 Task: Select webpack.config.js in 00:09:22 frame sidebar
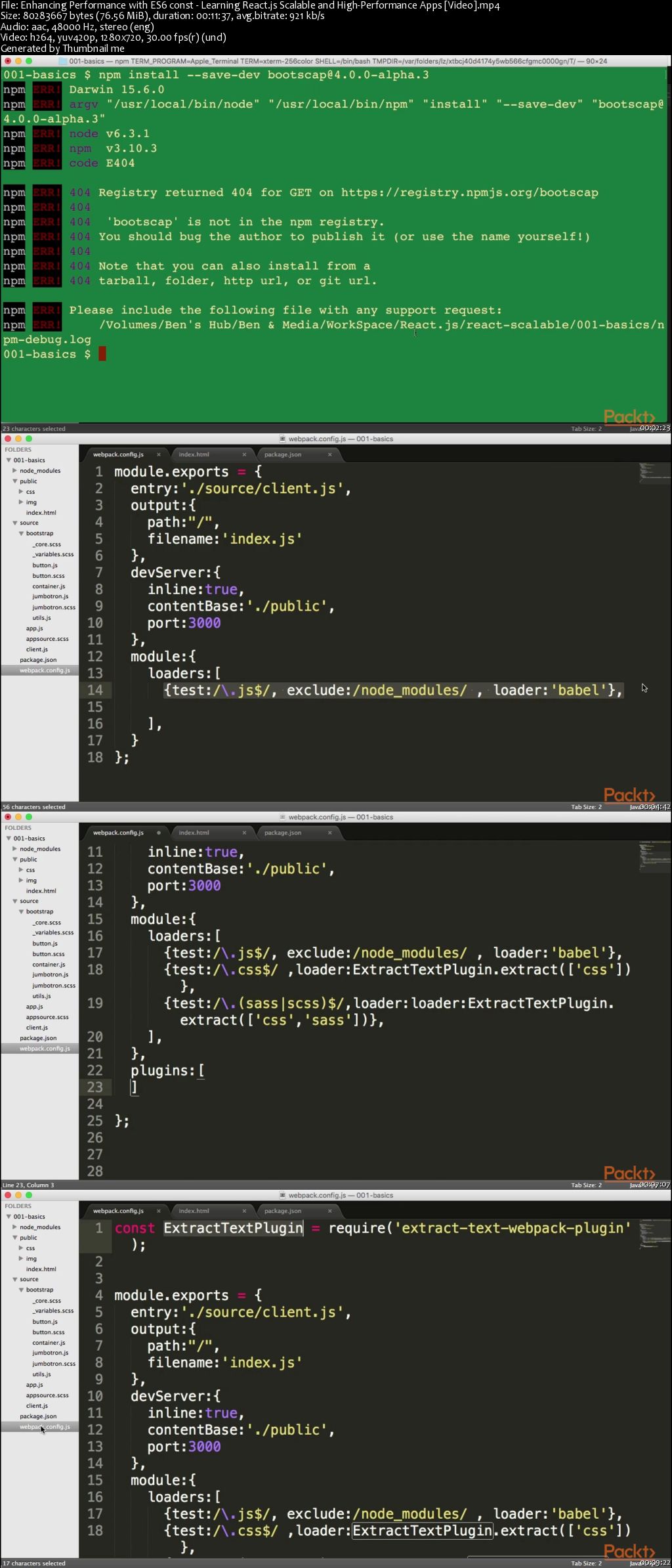pos(45,1427)
